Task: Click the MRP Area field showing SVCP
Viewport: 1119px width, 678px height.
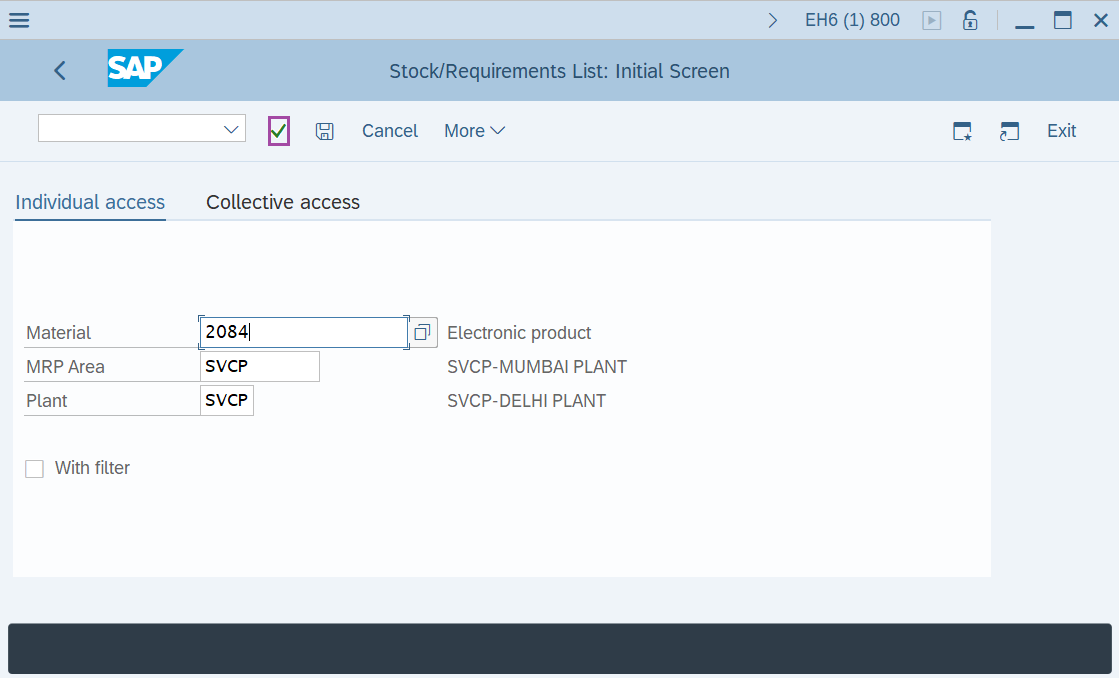Action: [x=258, y=366]
